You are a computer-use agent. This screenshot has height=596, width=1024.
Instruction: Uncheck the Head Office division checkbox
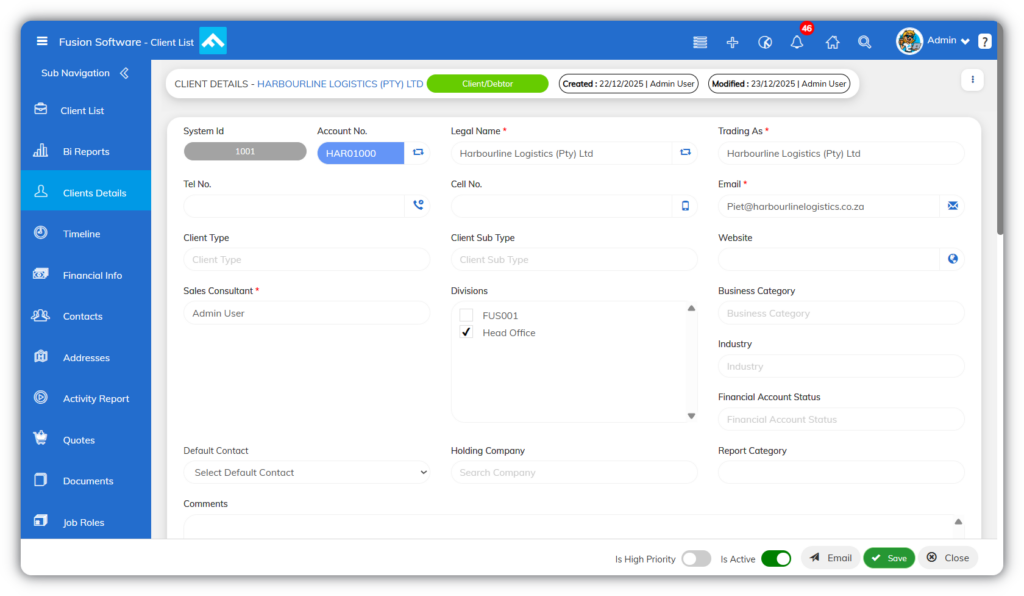pyautogui.click(x=466, y=332)
